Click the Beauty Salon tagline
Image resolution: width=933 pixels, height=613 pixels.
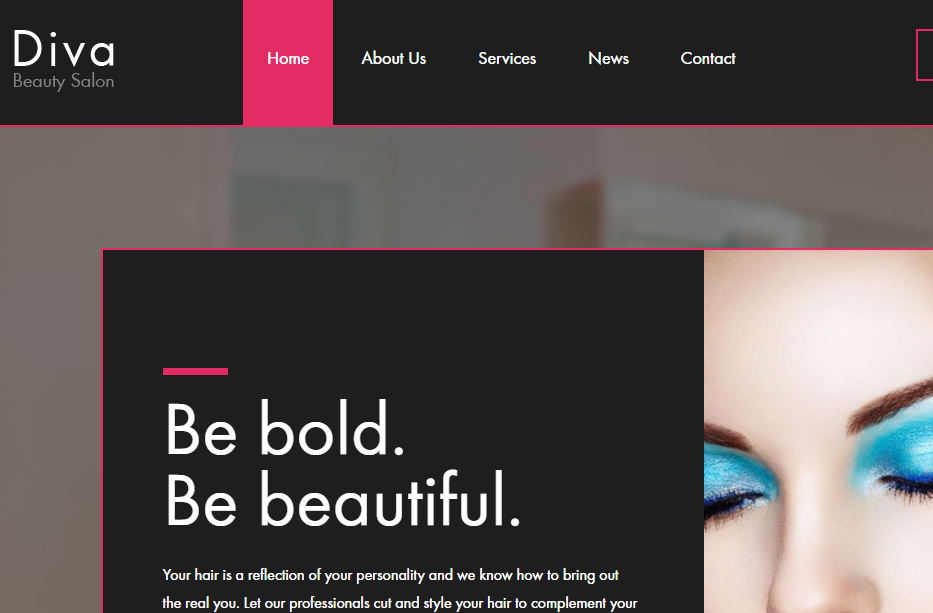coord(64,81)
